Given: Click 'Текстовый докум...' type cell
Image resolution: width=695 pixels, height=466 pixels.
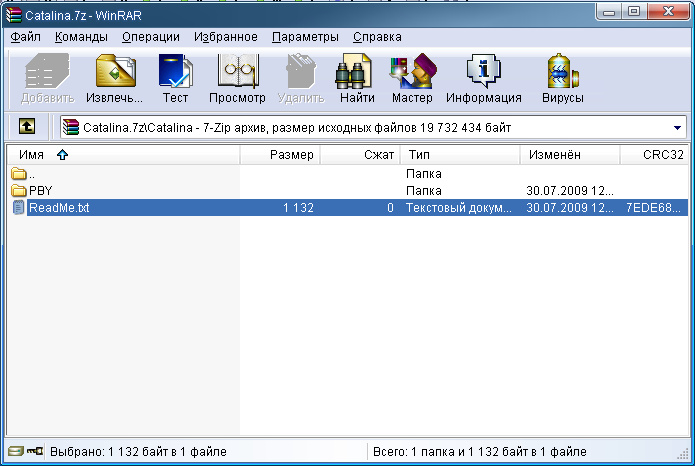Looking at the screenshot, I should tap(459, 208).
